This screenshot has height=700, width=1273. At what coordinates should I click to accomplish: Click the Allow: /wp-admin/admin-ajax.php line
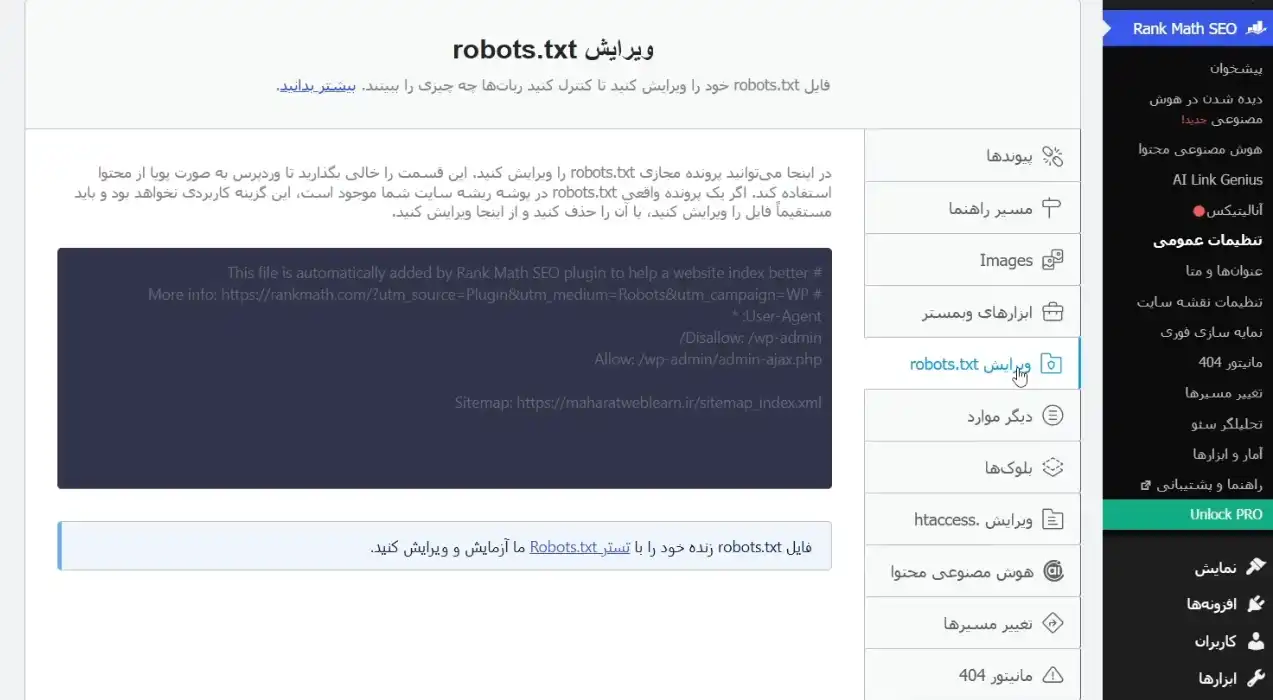708,360
